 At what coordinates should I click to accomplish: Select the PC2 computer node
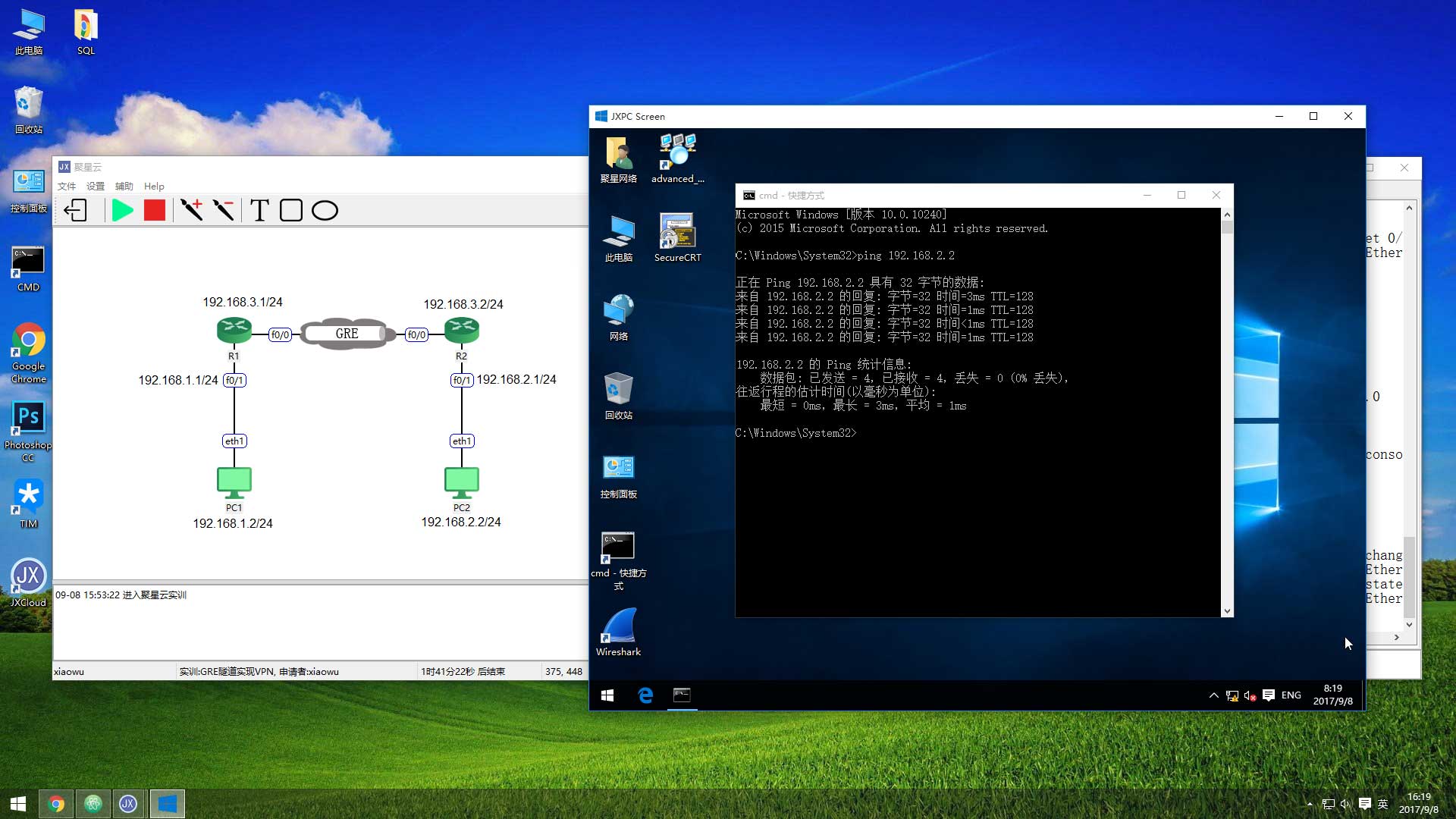point(461,481)
